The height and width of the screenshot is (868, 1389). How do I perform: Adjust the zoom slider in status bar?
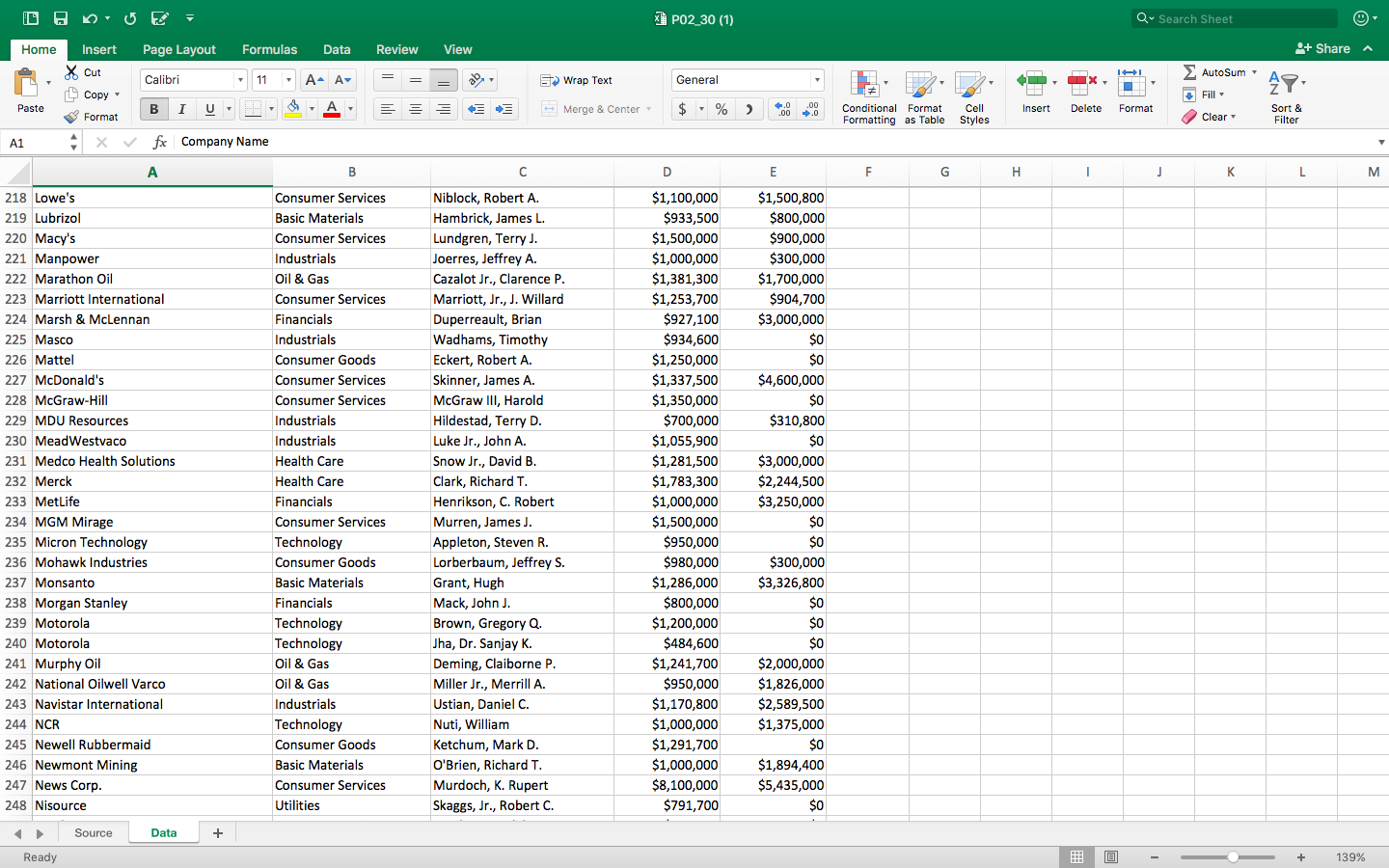coord(1233,857)
